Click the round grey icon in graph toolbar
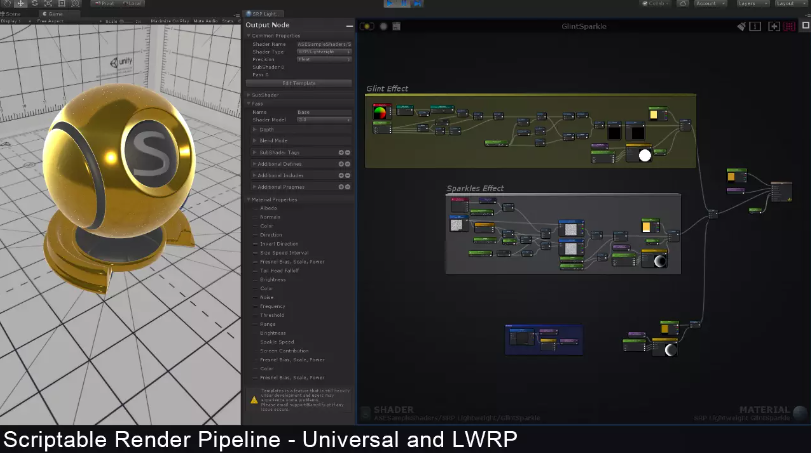The height and width of the screenshot is (453, 811). pos(383,26)
